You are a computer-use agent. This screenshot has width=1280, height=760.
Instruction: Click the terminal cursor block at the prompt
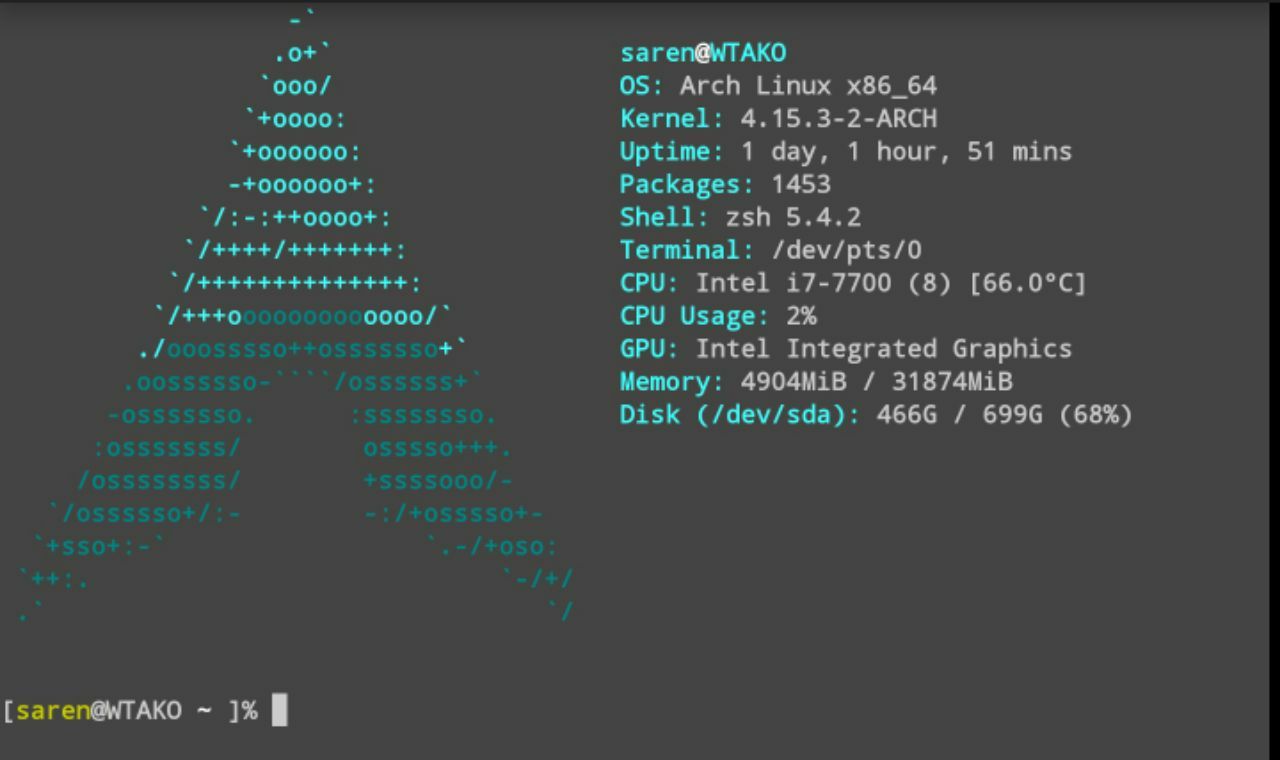[x=279, y=710]
